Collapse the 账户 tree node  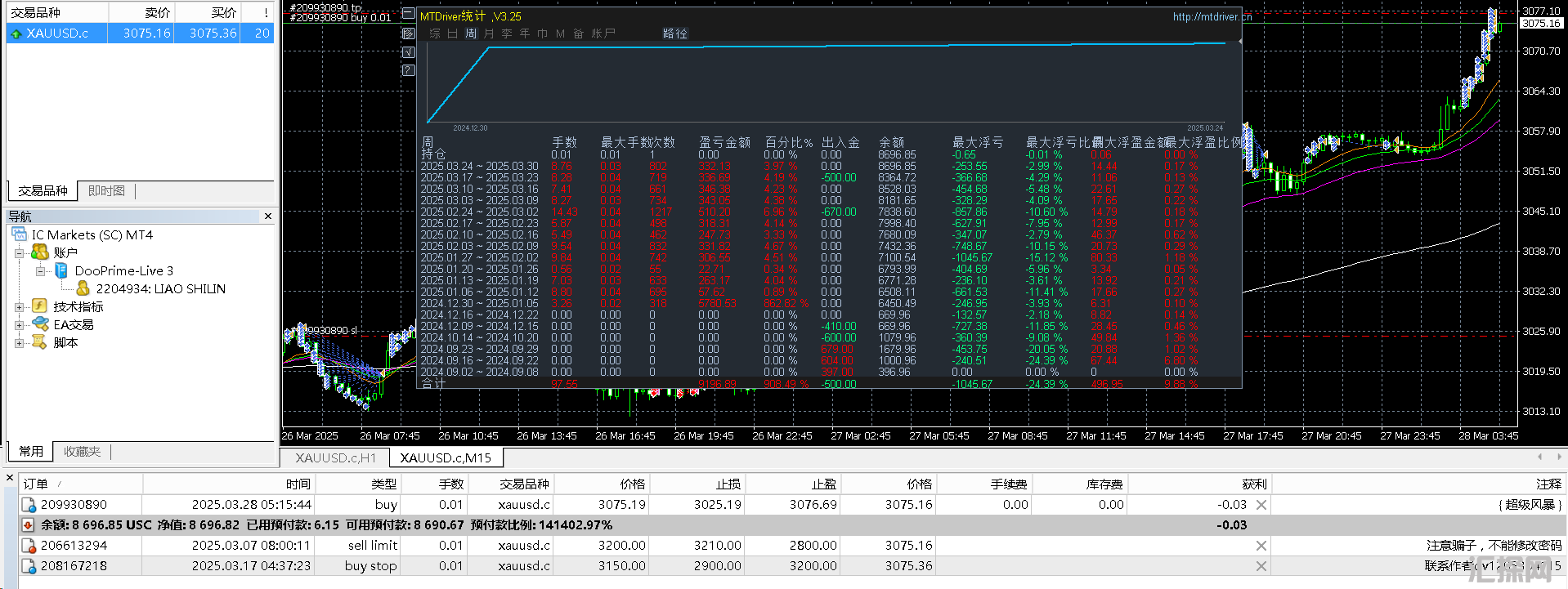19,253
